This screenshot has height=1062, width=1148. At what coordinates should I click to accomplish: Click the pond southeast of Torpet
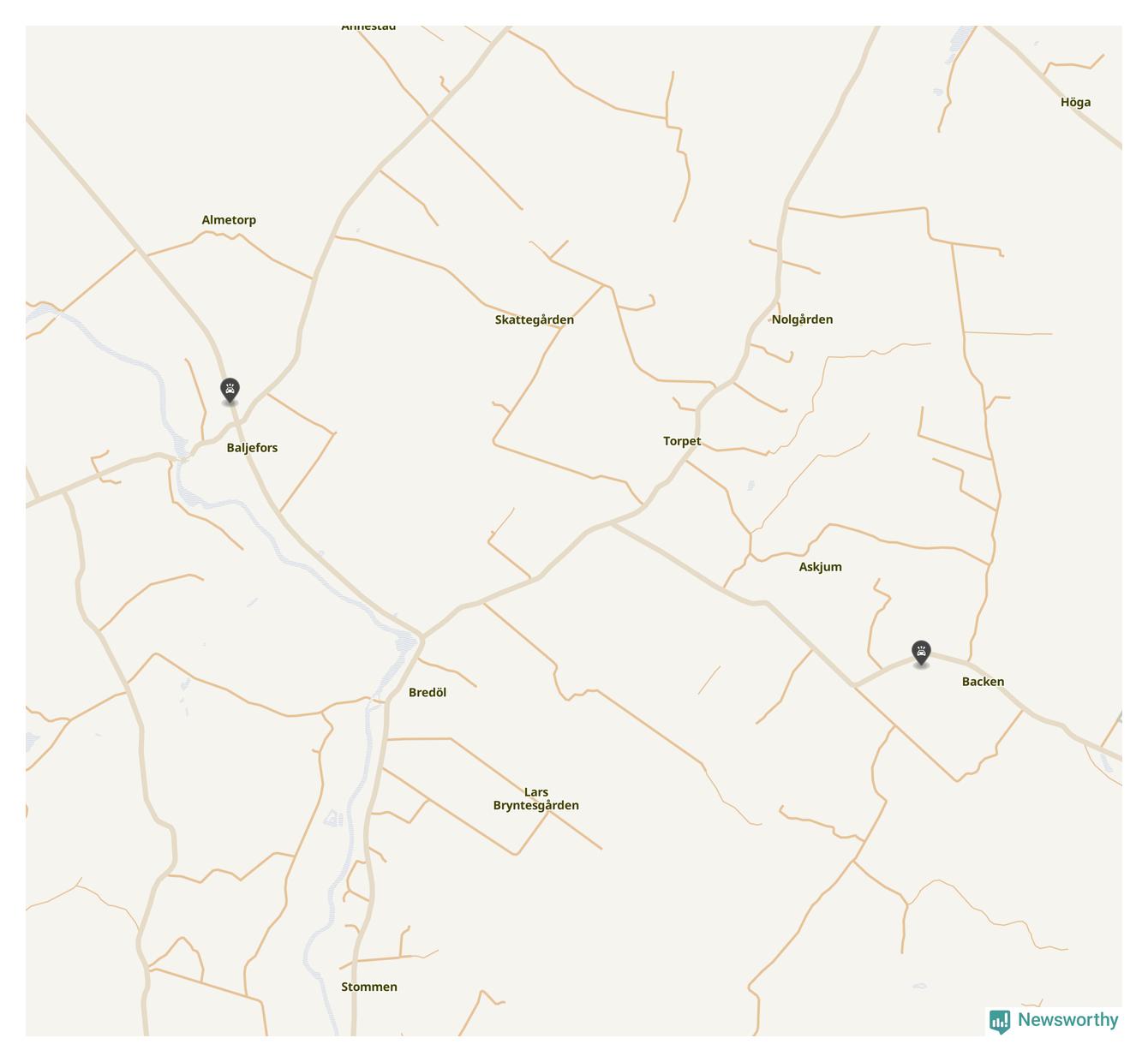(x=751, y=486)
